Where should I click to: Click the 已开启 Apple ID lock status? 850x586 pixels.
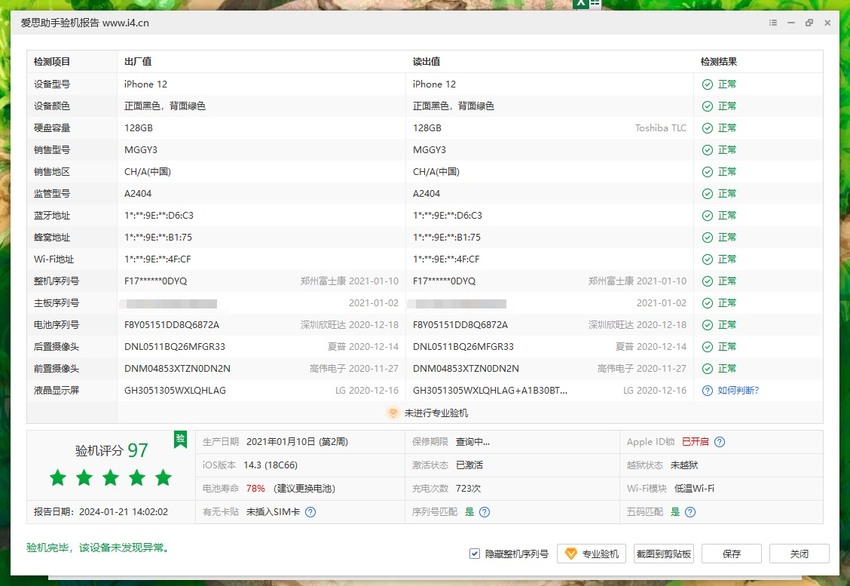[695, 442]
